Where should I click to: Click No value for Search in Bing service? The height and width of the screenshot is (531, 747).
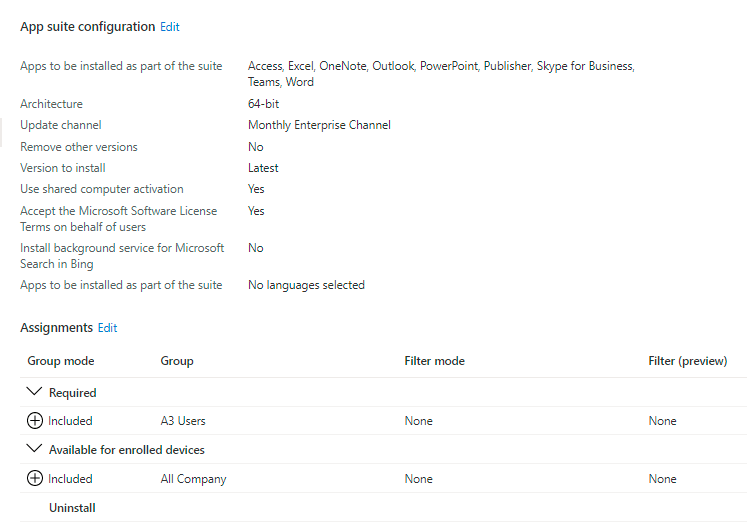pos(256,248)
